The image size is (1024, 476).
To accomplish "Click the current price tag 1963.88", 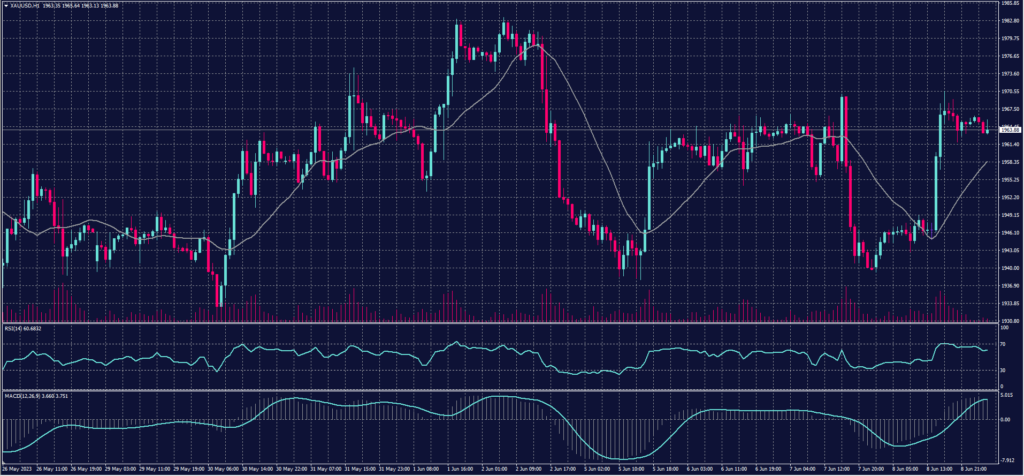I will (x=1009, y=129).
